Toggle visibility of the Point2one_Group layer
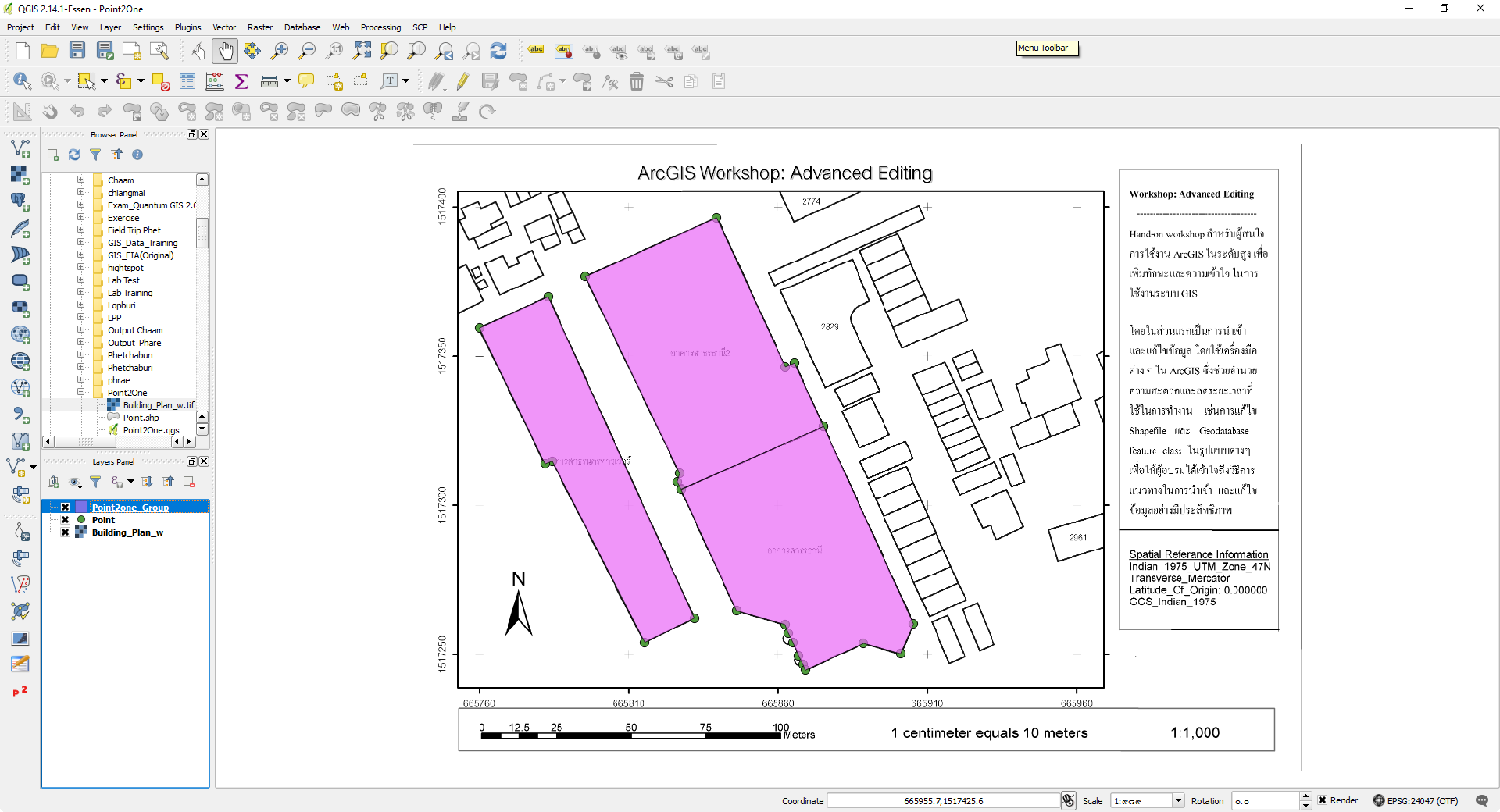Viewport: 1500px width, 812px height. [x=66, y=507]
